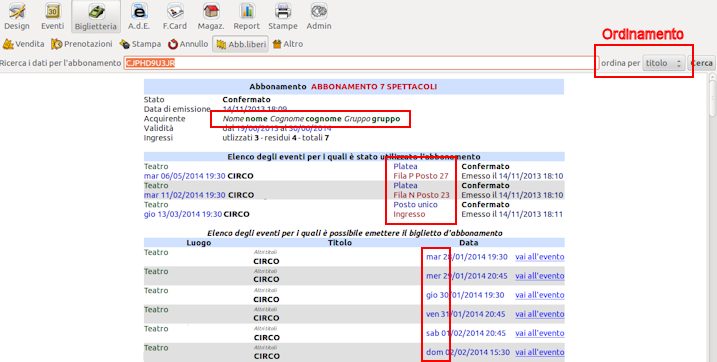Click 'Emesso il 14/11/2013 18:11' text
Image resolution: width=717 pixels, height=362 pixels.
pyautogui.click(x=512, y=214)
